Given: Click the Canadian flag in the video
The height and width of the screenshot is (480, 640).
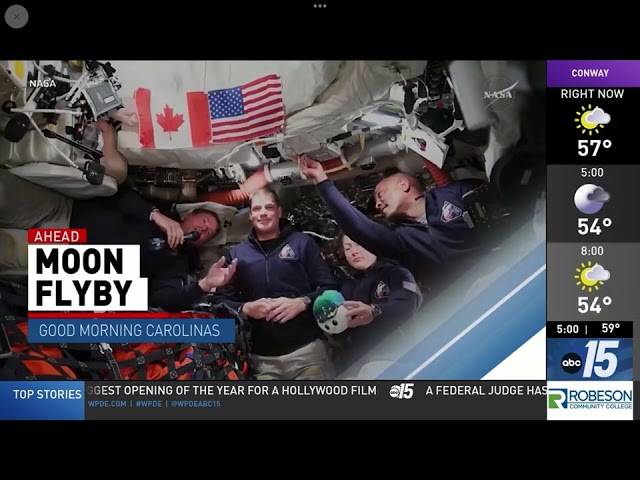Looking at the screenshot, I should tap(172, 118).
